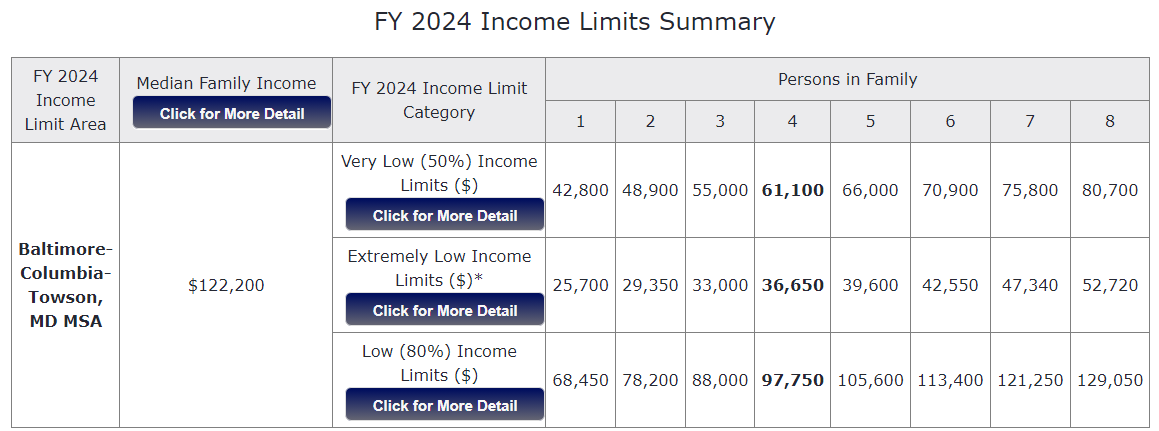Click the 42,800 one-person very low value
The width and height of the screenshot is (1159, 431).
pyautogui.click(x=580, y=190)
